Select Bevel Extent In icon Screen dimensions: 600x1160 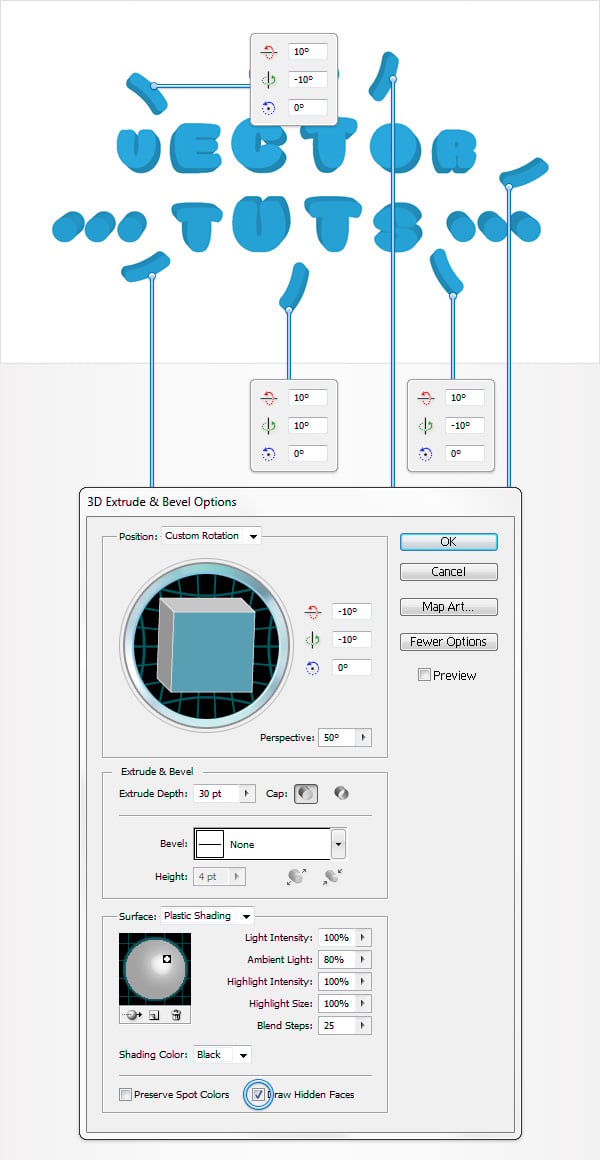pos(332,877)
